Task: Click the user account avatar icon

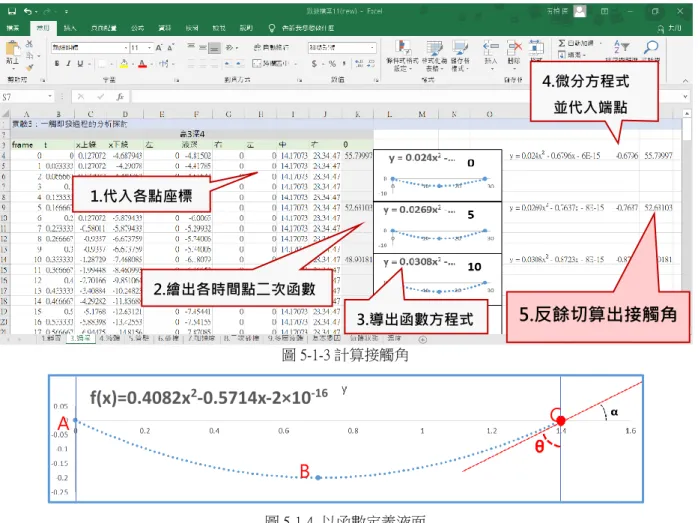Action: [x=580, y=11]
